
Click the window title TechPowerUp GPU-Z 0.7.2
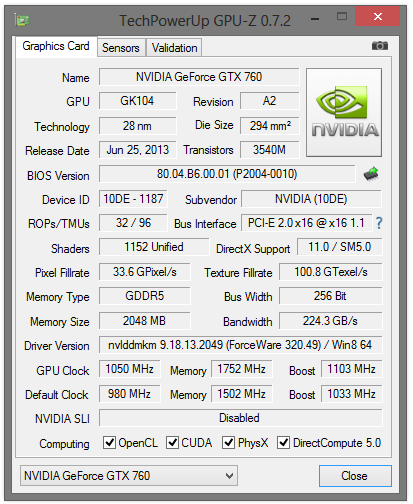[x=205, y=20]
